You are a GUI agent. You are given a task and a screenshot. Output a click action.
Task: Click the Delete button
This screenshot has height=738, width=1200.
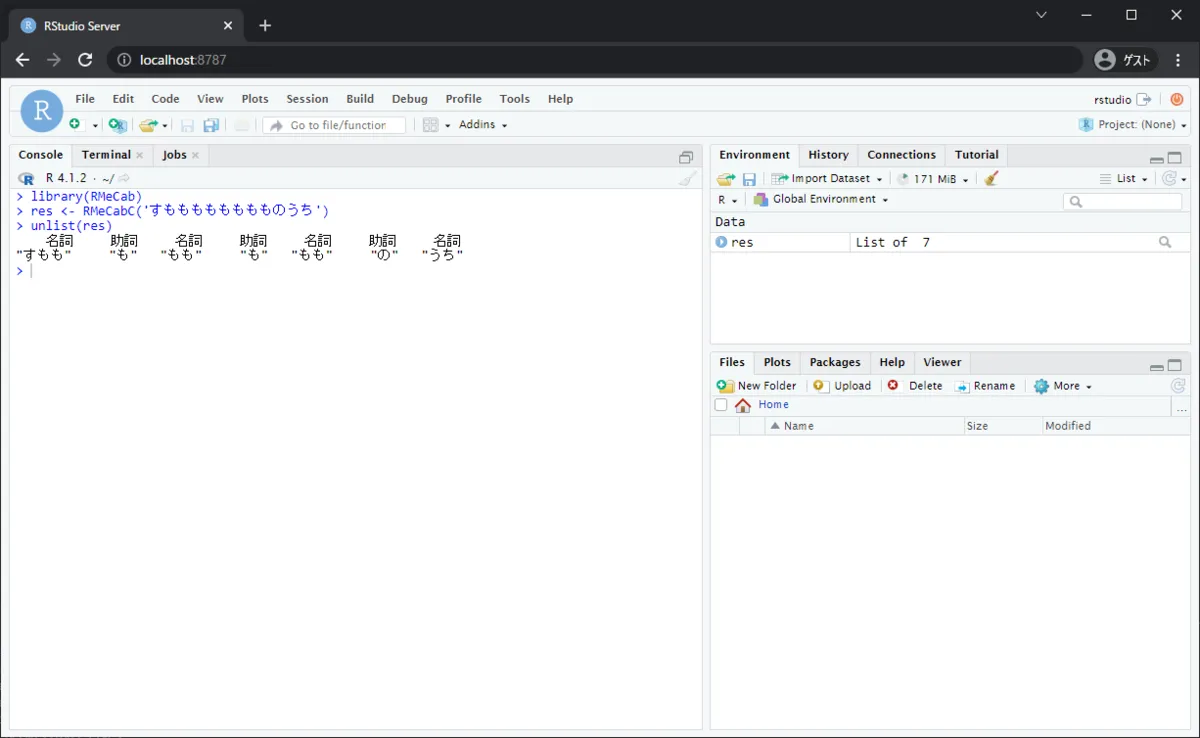(915, 386)
